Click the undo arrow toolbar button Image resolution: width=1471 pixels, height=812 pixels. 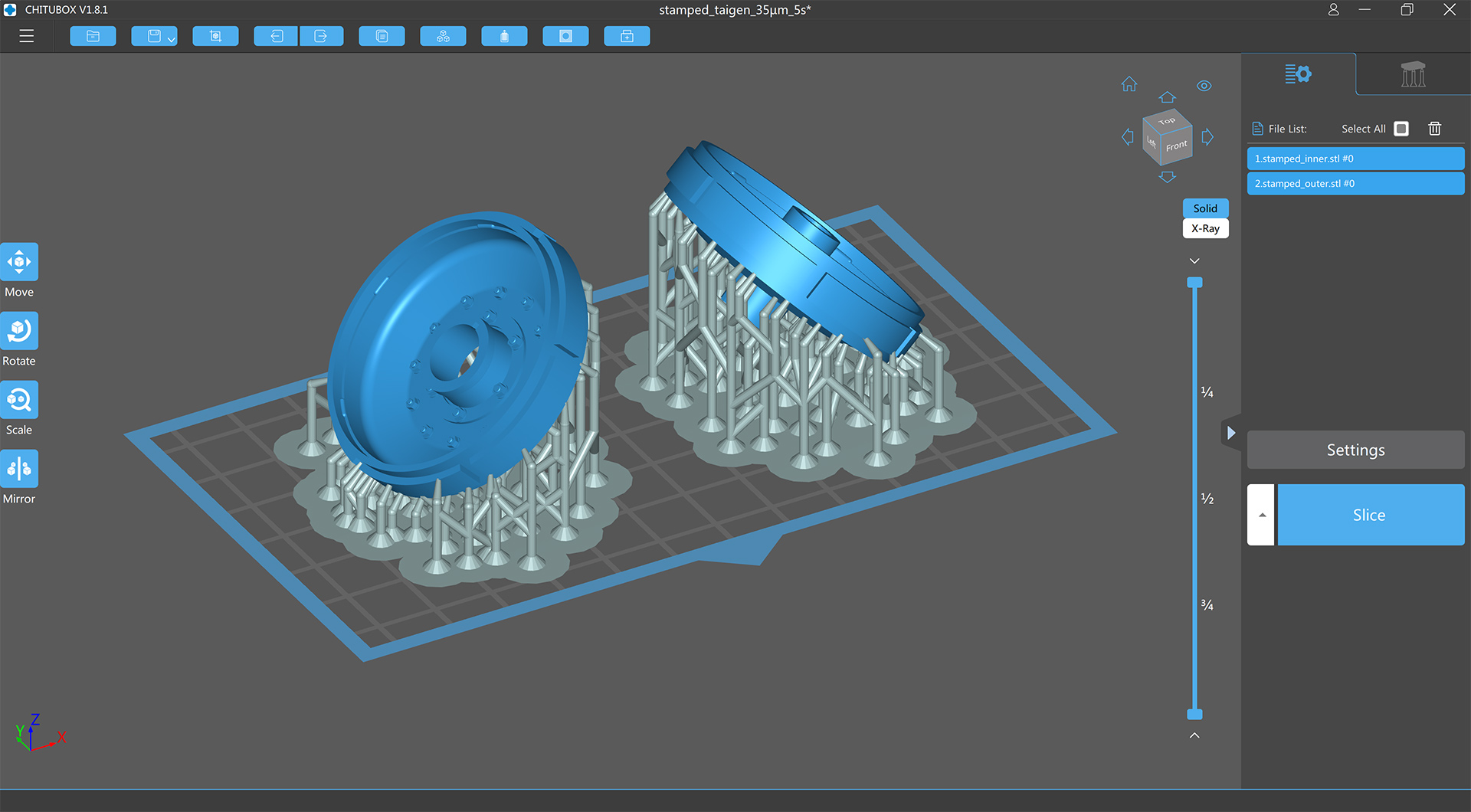[x=276, y=36]
